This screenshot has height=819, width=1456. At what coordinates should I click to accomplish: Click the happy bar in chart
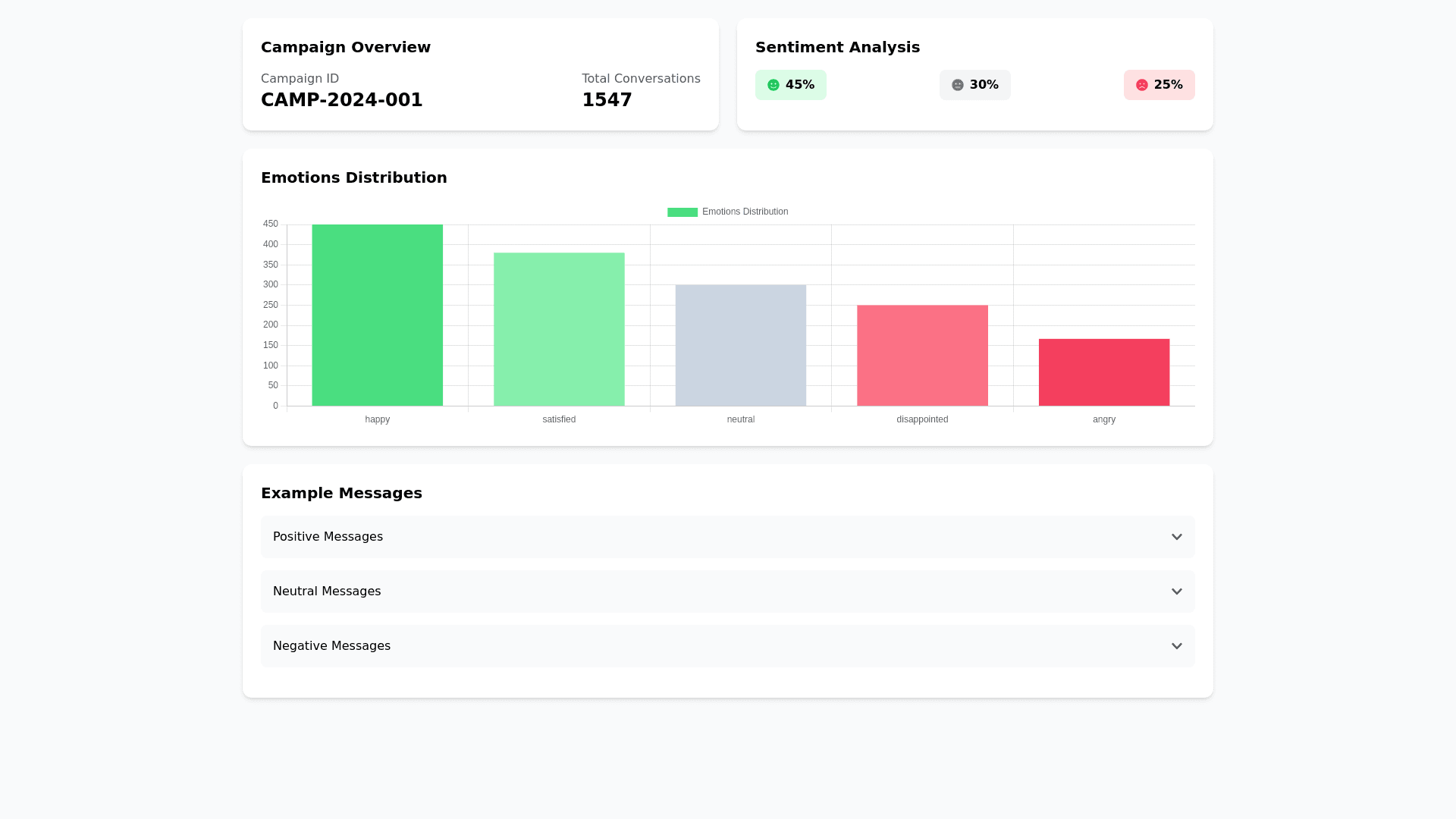[x=377, y=315]
